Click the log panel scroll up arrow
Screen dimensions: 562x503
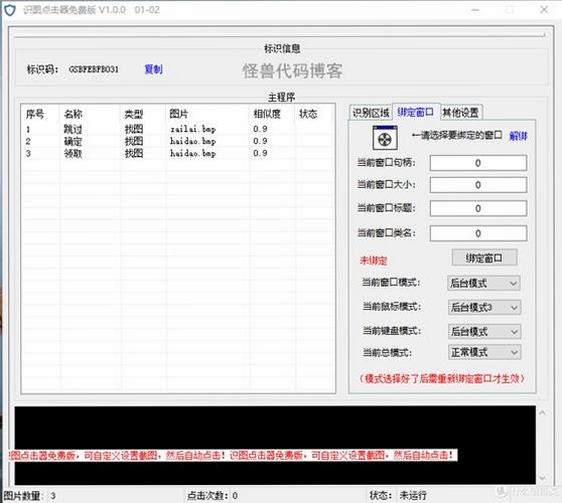[x=542, y=413]
